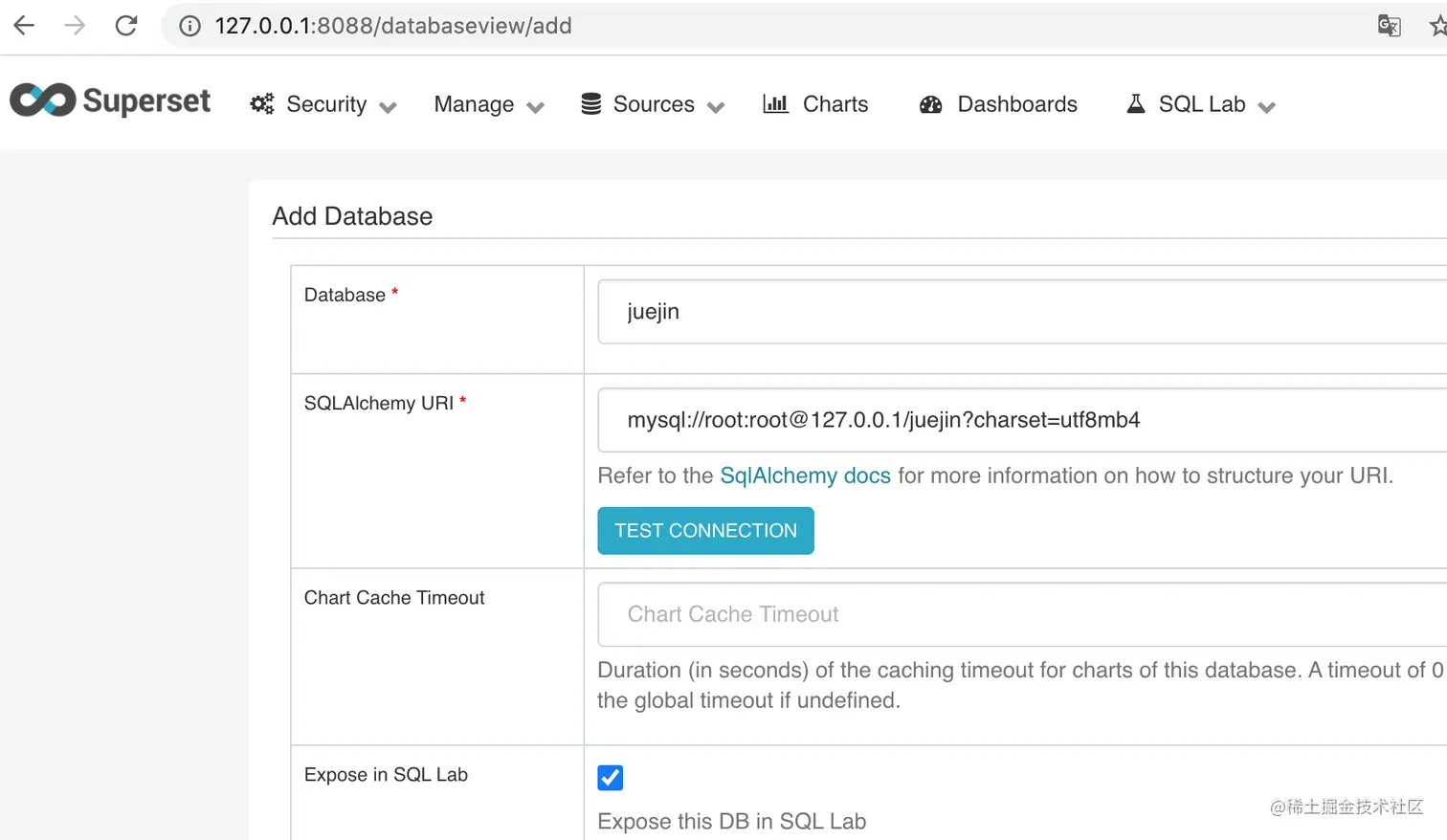Open the SqlAlchemy docs link
1447x840 pixels.
[x=805, y=475]
